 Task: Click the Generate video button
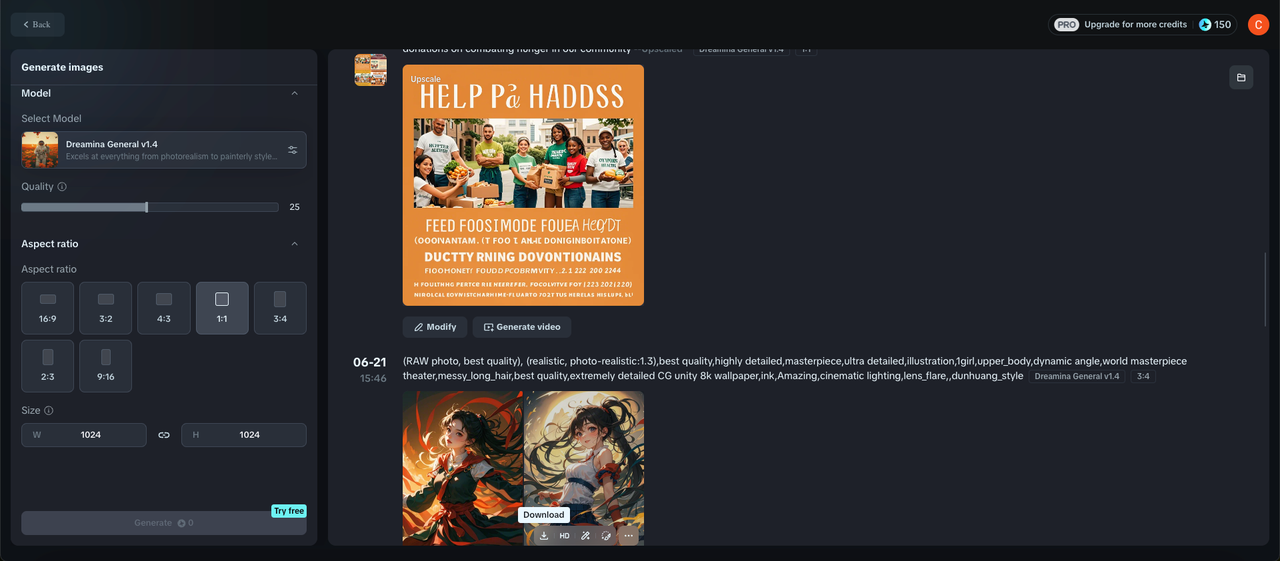[522, 327]
